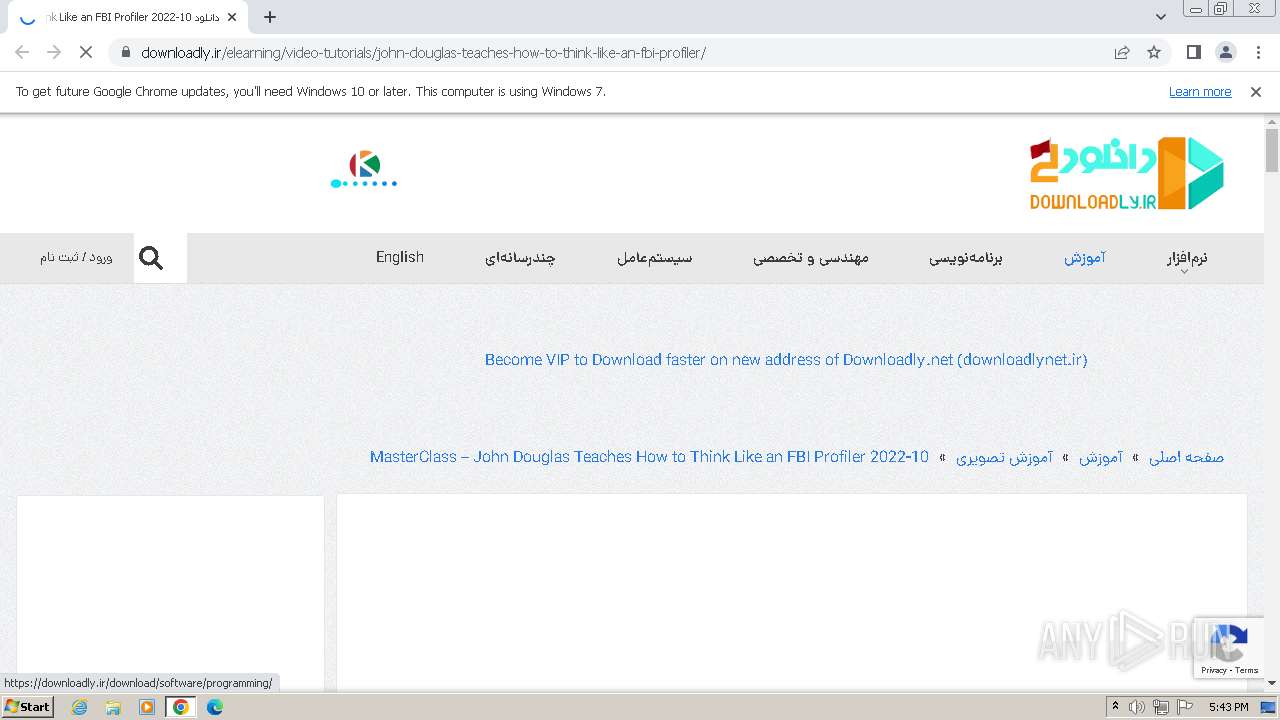The image size is (1280, 720).
Task: Open the volume speaker tray icon
Action: (x=1137, y=707)
